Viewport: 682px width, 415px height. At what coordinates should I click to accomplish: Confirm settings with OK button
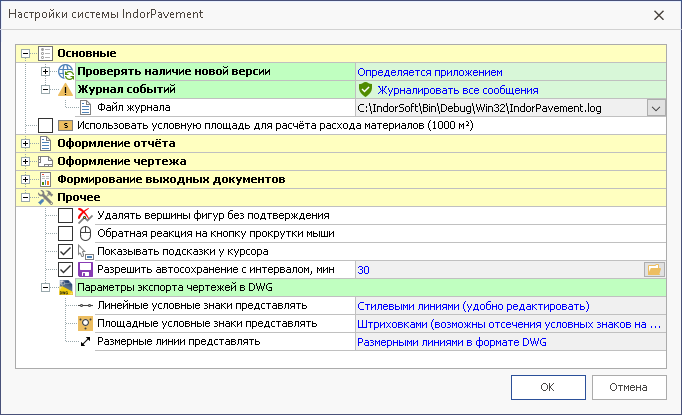[548, 387]
